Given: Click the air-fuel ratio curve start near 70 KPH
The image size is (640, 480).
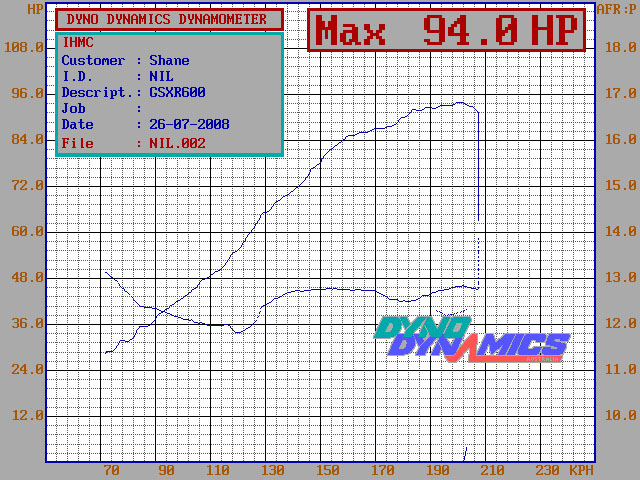Looking at the screenshot, I should click(106, 272).
